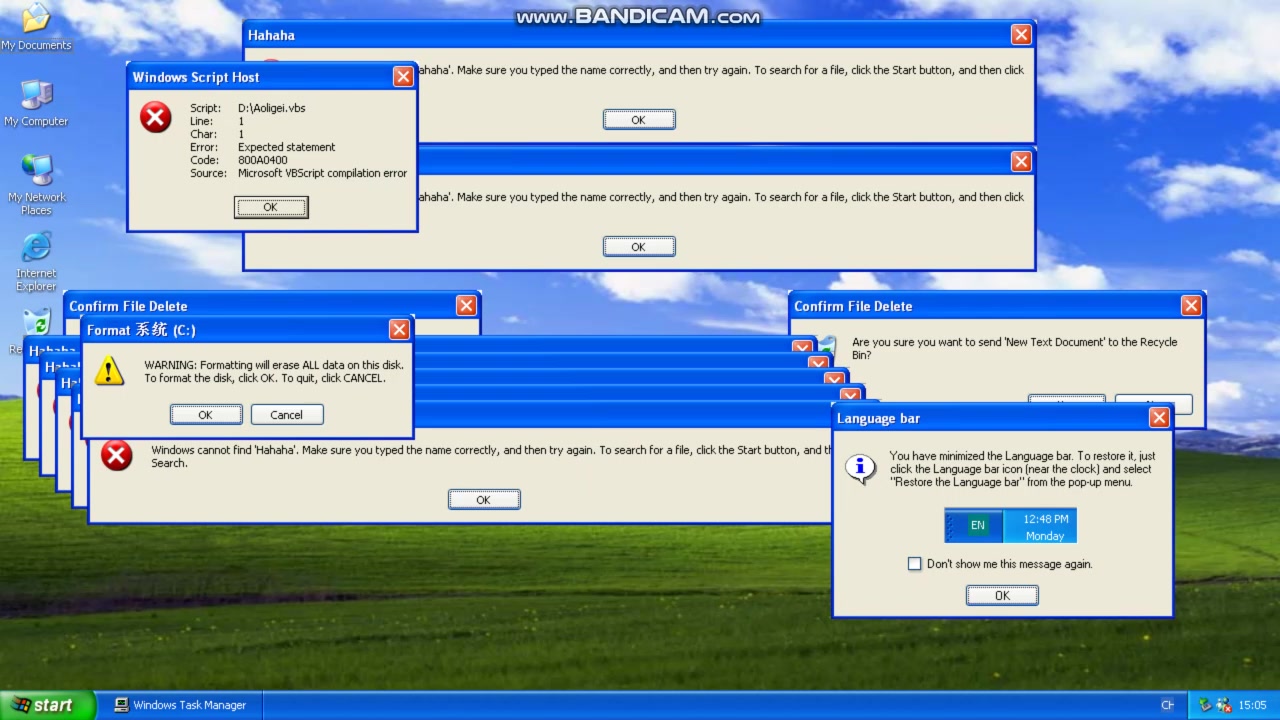The image size is (1280, 720).
Task: Click error icon in front Hahaha dialog
Action: pos(116,455)
